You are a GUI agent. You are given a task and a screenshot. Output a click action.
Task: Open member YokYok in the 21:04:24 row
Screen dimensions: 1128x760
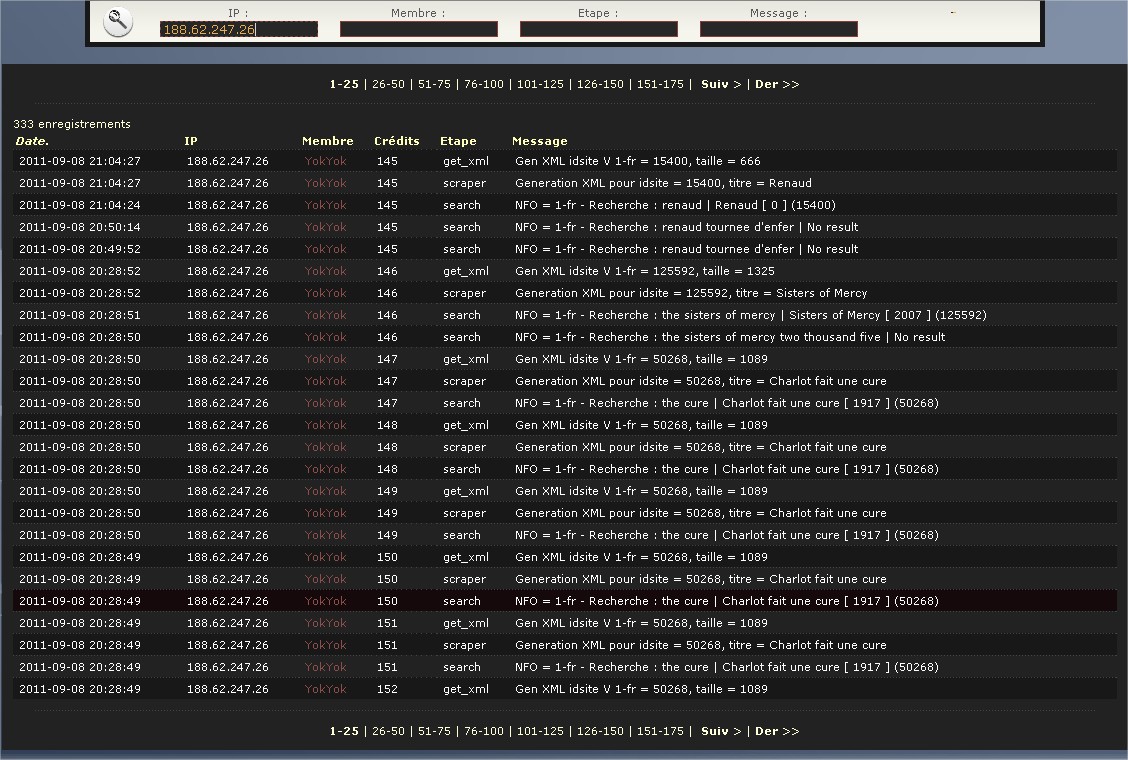tap(325, 205)
